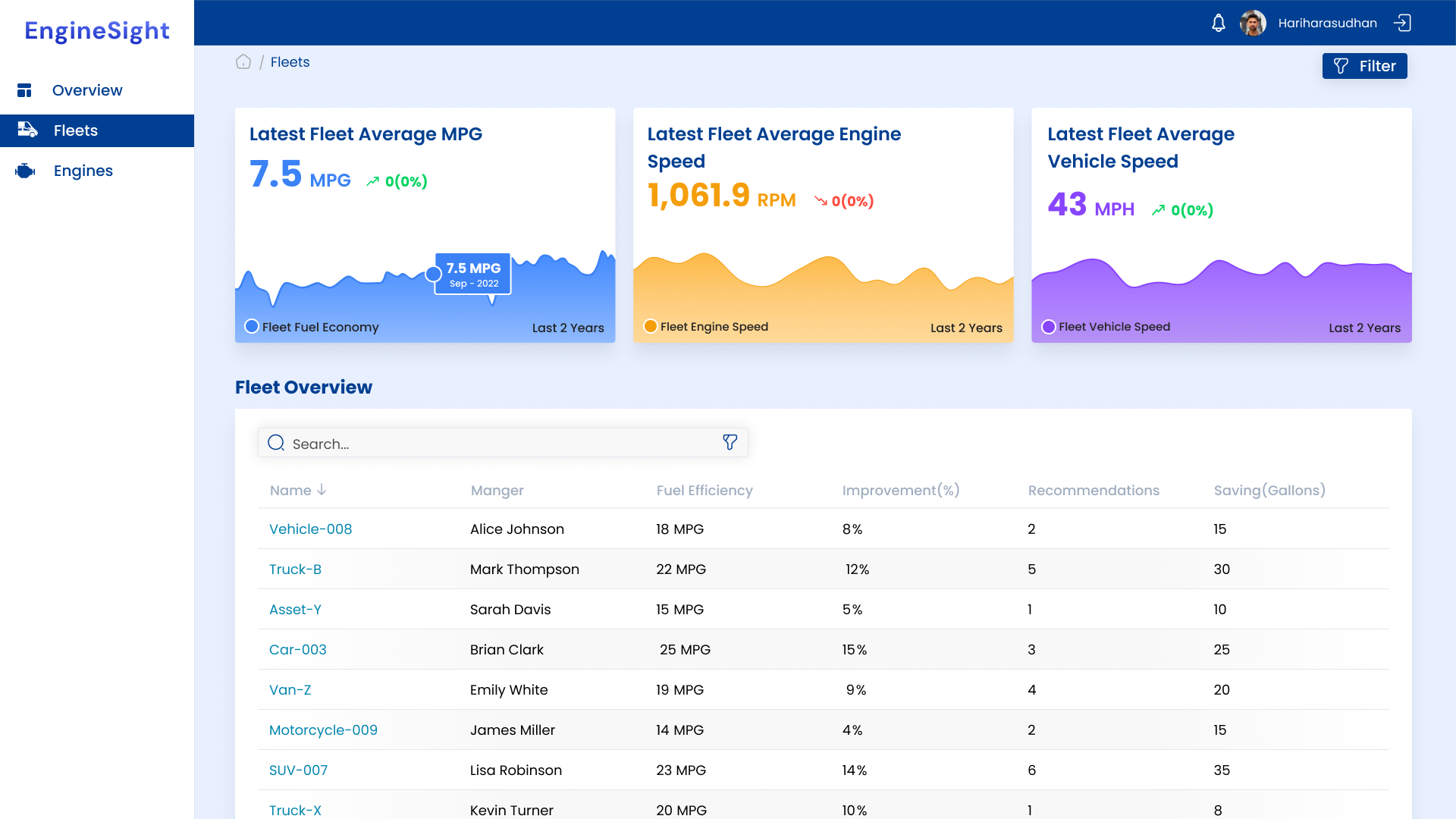Viewport: 1456px width, 819px height.
Task: Sort table by Name column arrow
Action: (x=322, y=491)
